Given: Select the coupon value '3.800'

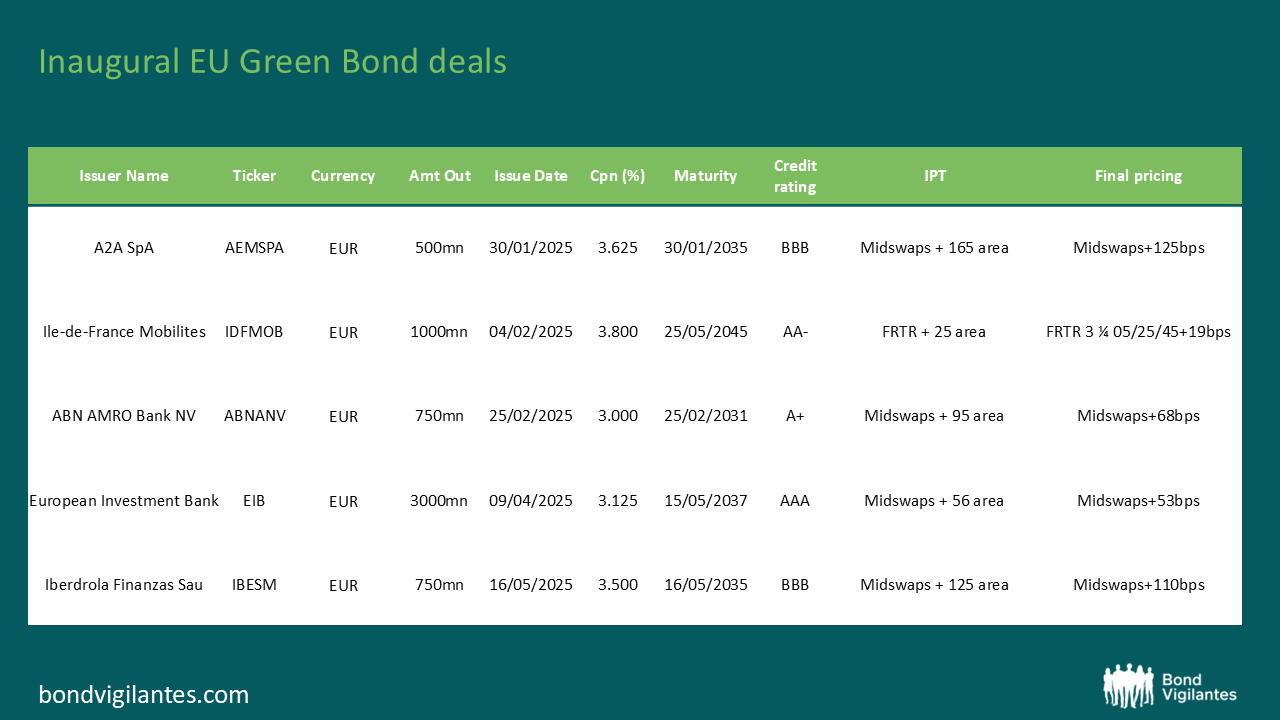Looking at the screenshot, I should 618,332.
